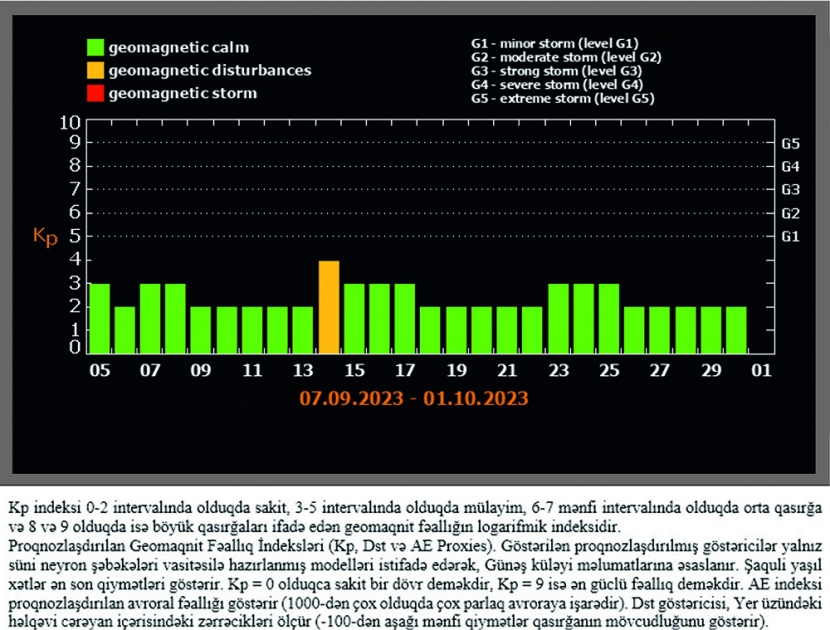
Task: Click the date range 07.09.2023 - 01.10.2023
Action: pyautogui.click(x=413, y=398)
